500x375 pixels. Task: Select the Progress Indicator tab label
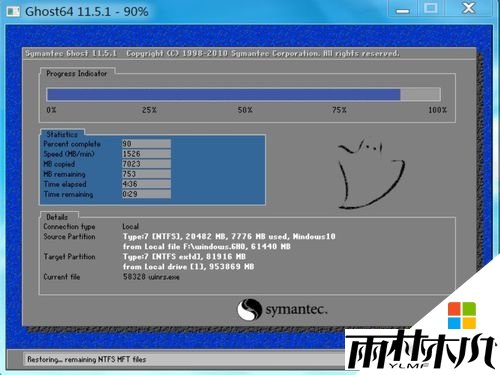77,73
